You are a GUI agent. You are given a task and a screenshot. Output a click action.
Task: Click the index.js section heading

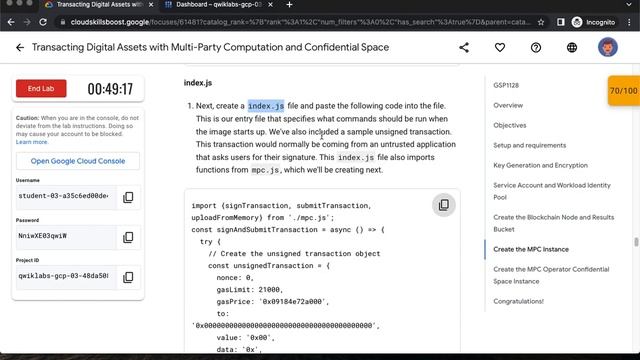pyautogui.click(x=198, y=83)
